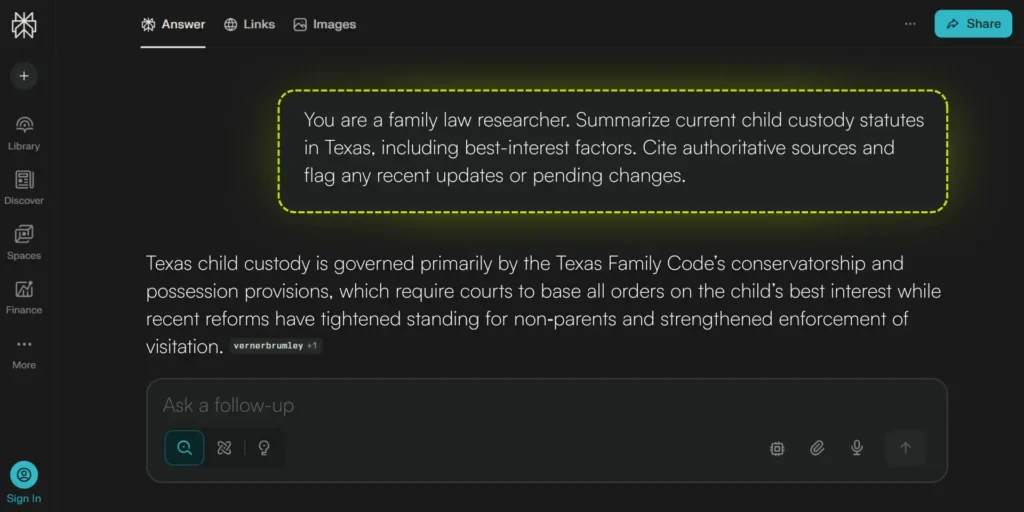Attach a file with paperclip icon
The height and width of the screenshot is (512, 1024).
817,449
